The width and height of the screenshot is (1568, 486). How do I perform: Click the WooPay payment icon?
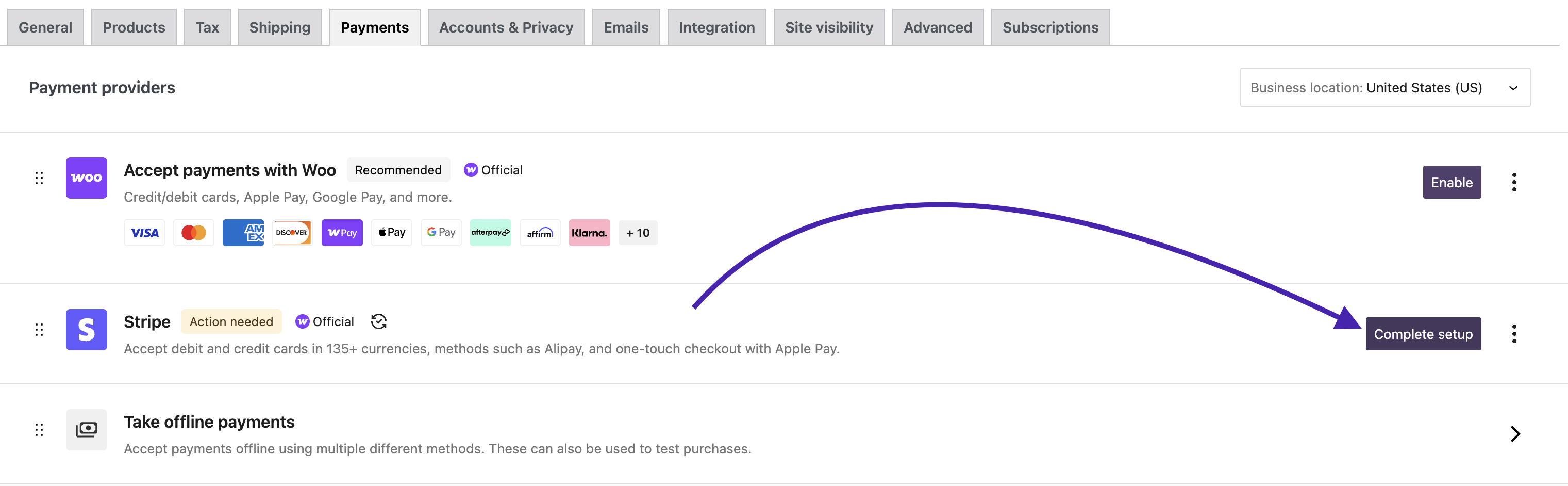point(341,232)
